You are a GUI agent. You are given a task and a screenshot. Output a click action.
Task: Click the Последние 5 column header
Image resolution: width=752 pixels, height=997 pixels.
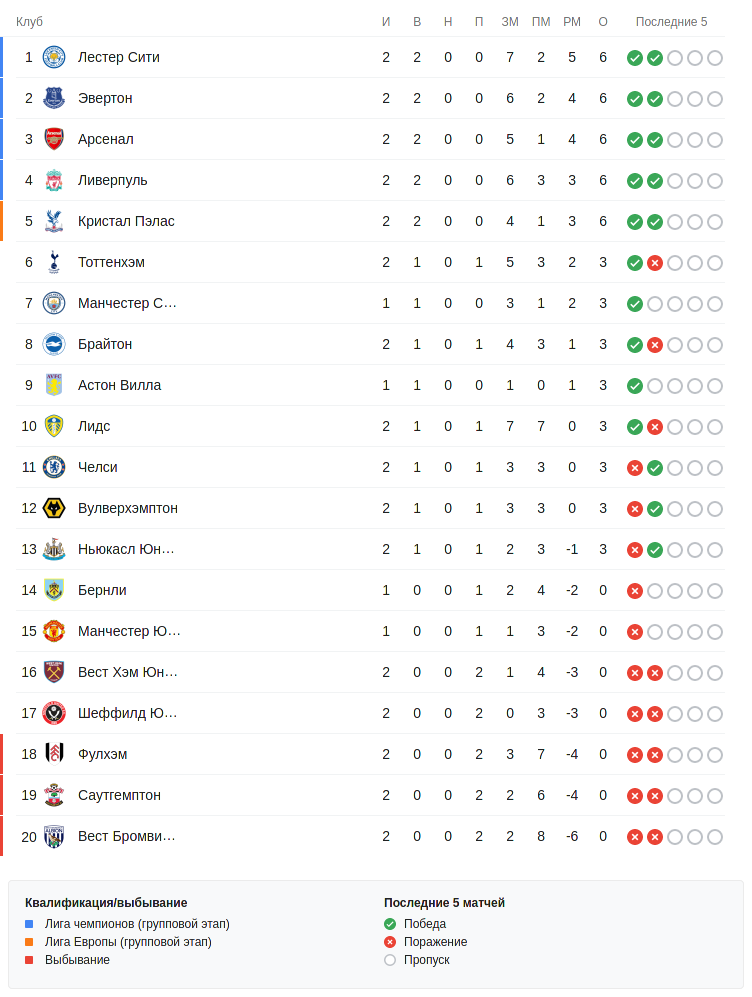(x=671, y=22)
